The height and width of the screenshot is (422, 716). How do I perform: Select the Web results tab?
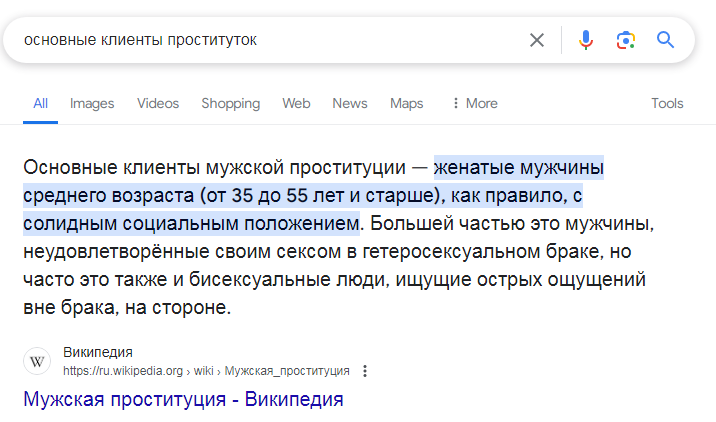[296, 103]
